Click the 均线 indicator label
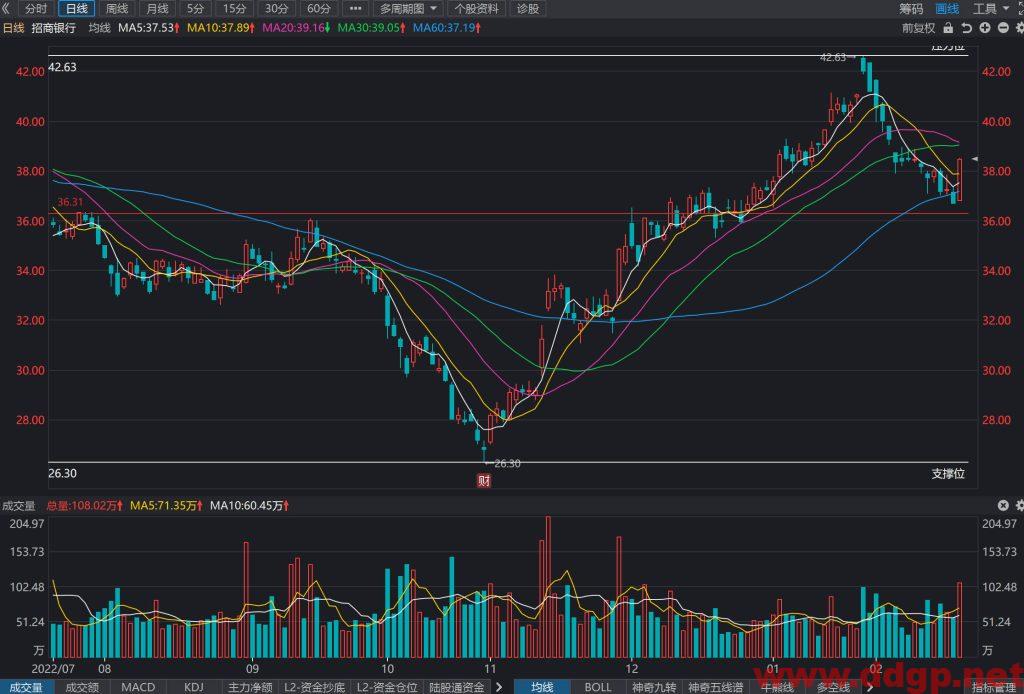Image resolution: width=1024 pixels, height=694 pixels. click(99, 28)
